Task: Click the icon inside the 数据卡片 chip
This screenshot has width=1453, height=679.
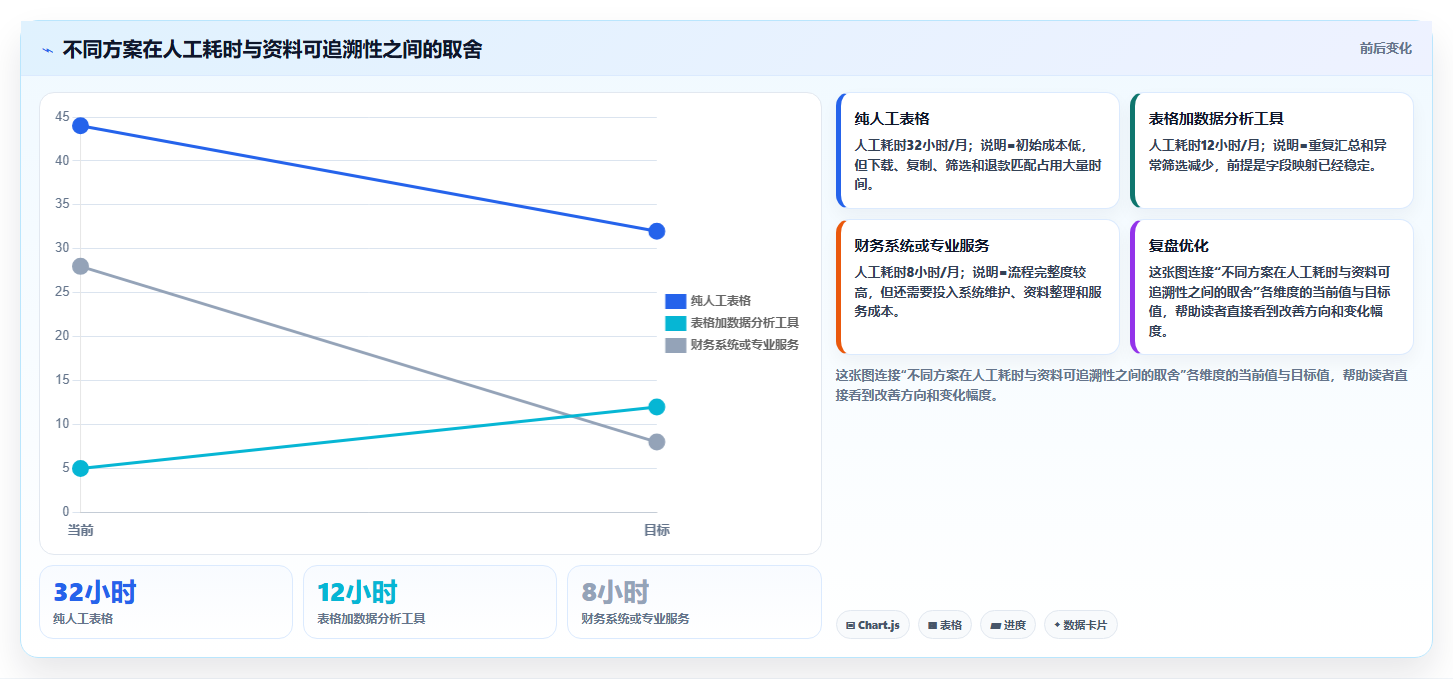Action: coord(1057,625)
